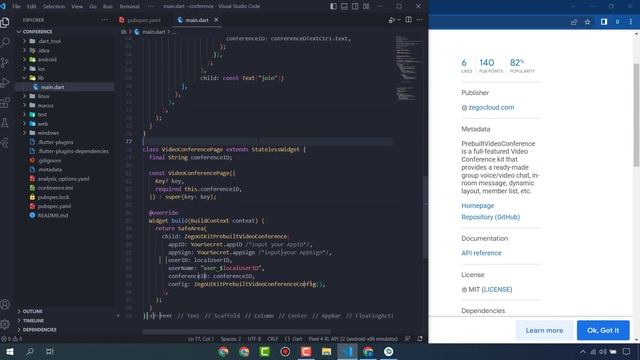Open Chrome three-dot menu
The height and width of the screenshot is (360, 640).
coord(631,22)
